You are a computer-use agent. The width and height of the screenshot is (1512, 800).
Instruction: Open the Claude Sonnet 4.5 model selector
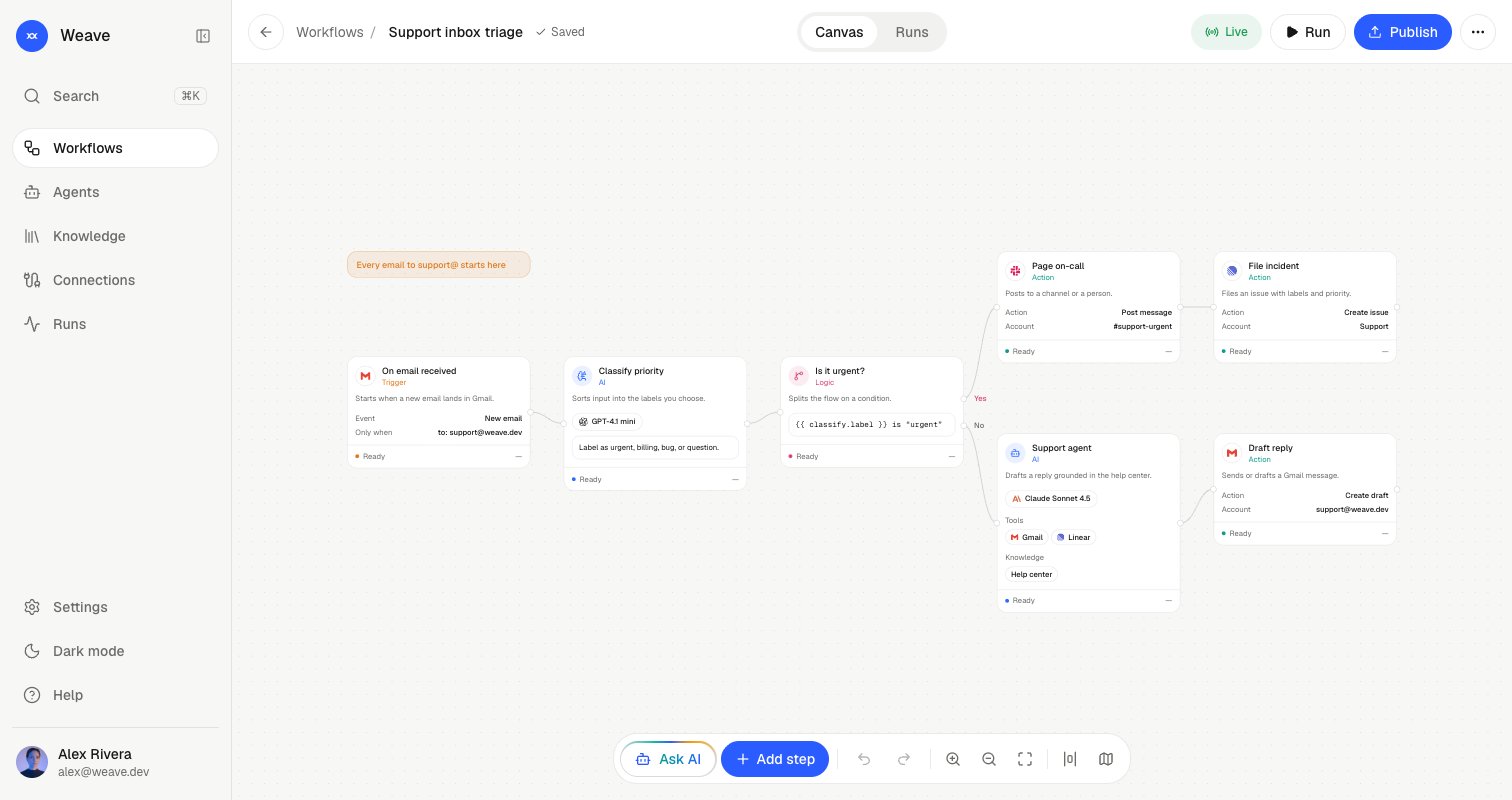(x=1051, y=498)
